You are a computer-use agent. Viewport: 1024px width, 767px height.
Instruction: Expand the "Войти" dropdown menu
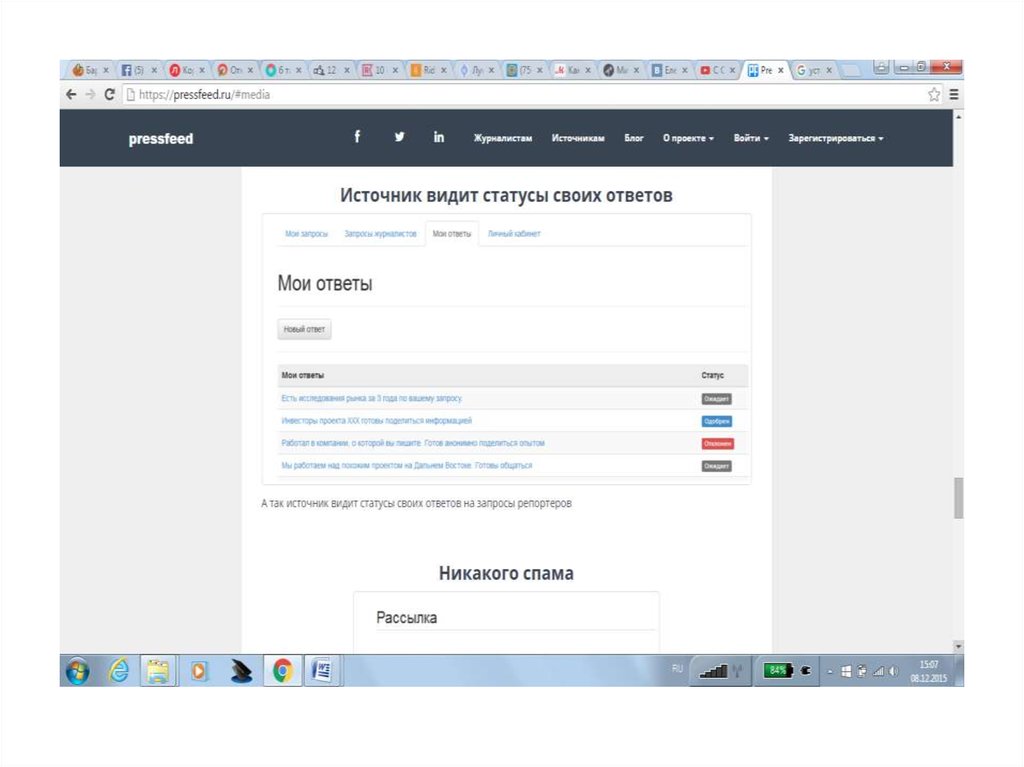tap(751, 139)
